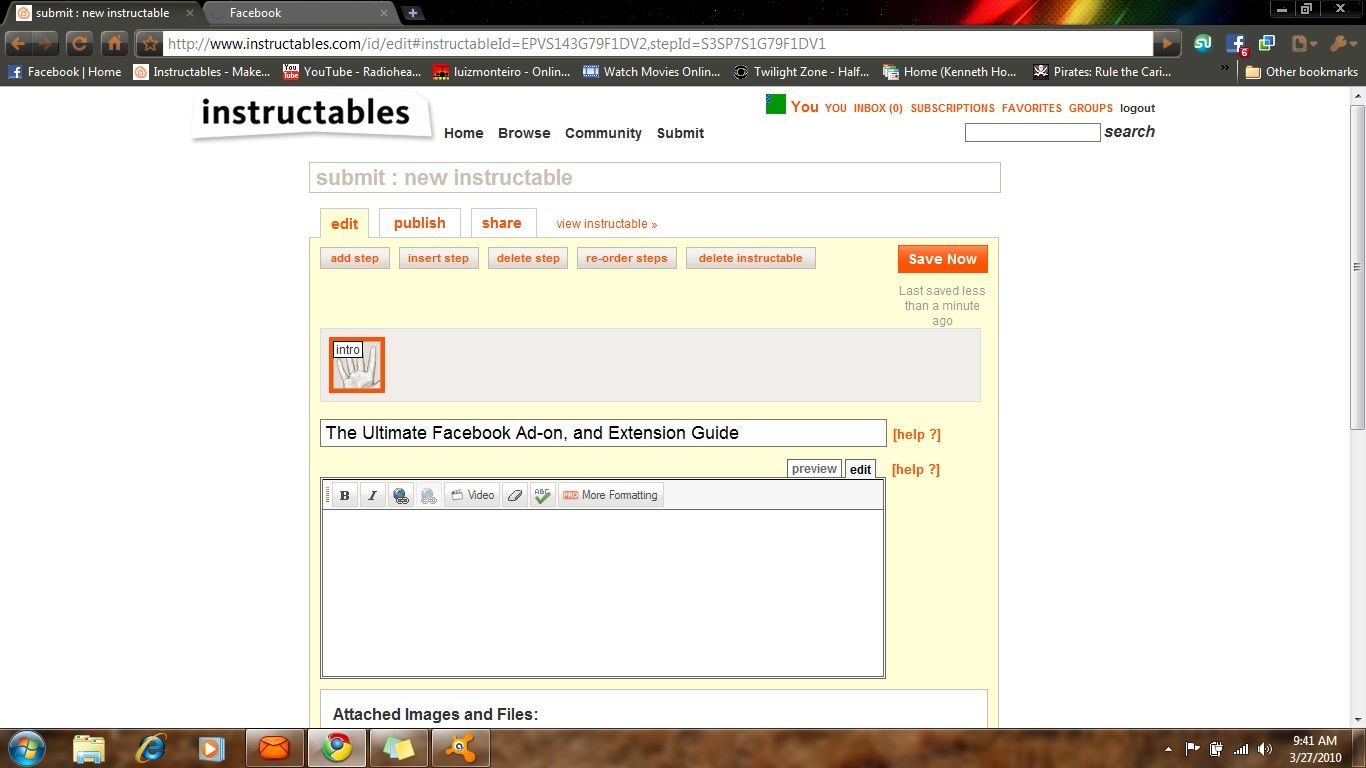Switch to the share tab

coord(502,222)
